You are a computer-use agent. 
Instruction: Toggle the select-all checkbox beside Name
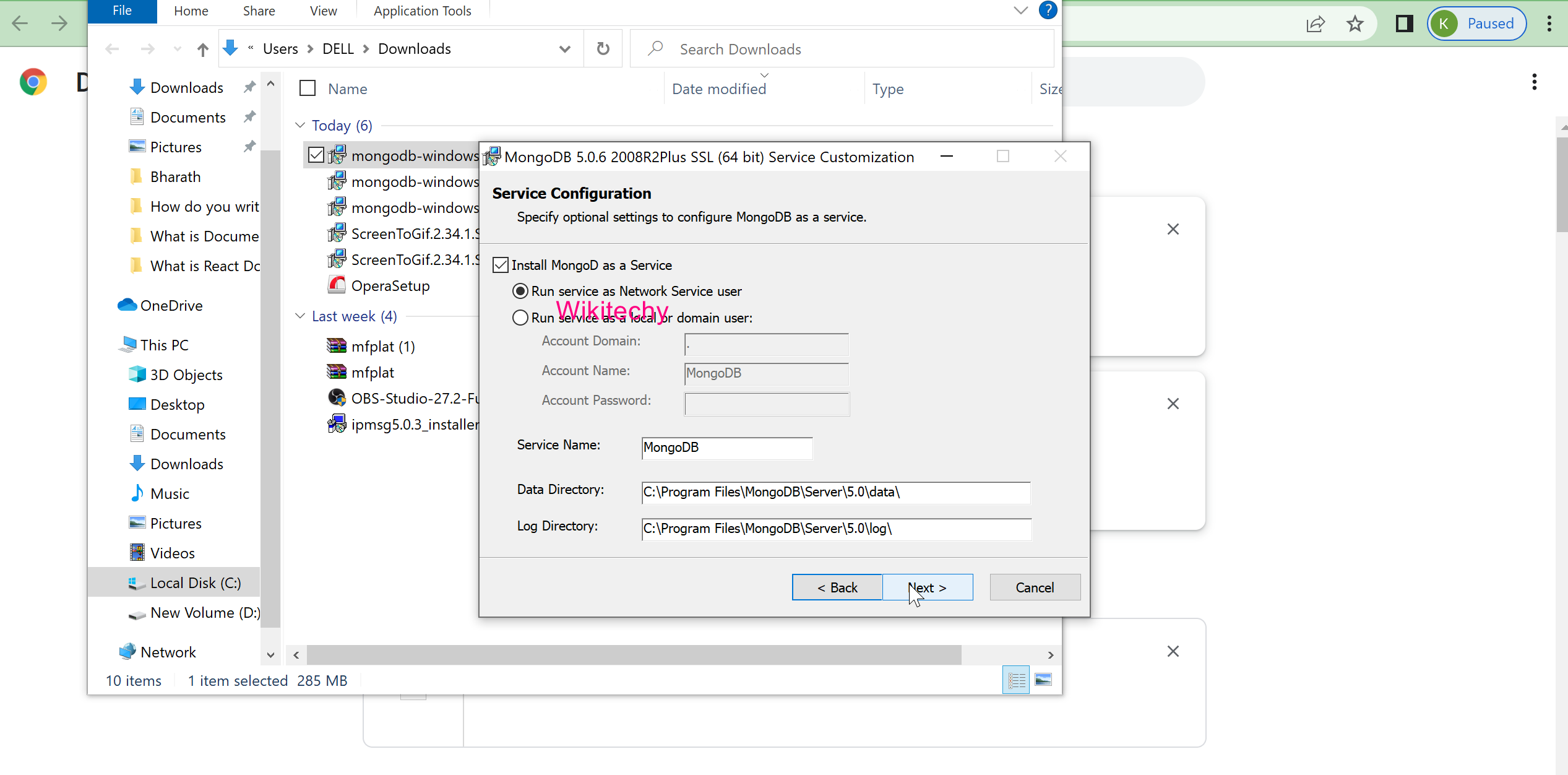[308, 89]
